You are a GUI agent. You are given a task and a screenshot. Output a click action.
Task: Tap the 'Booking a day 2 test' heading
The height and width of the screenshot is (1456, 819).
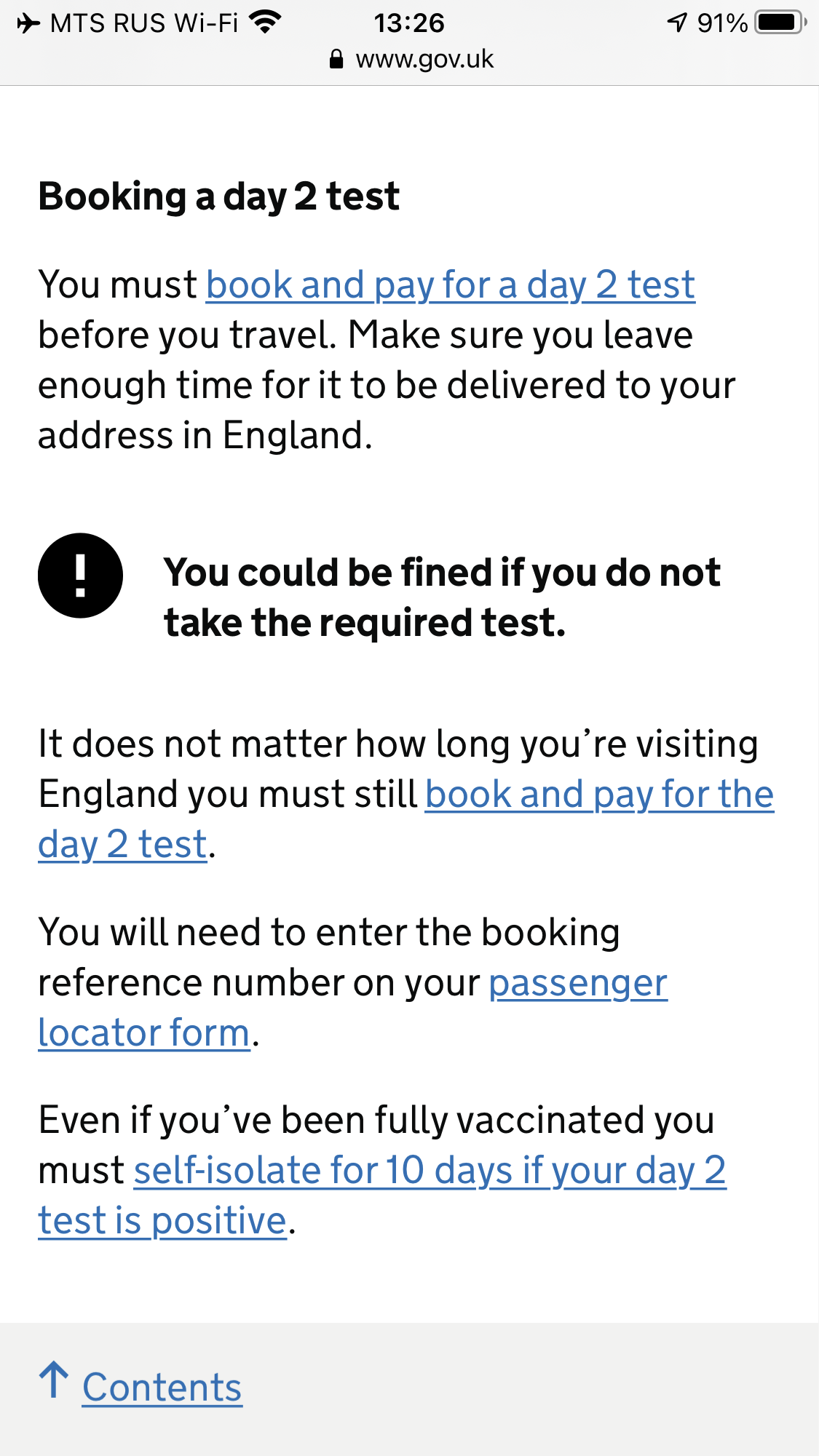[218, 196]
